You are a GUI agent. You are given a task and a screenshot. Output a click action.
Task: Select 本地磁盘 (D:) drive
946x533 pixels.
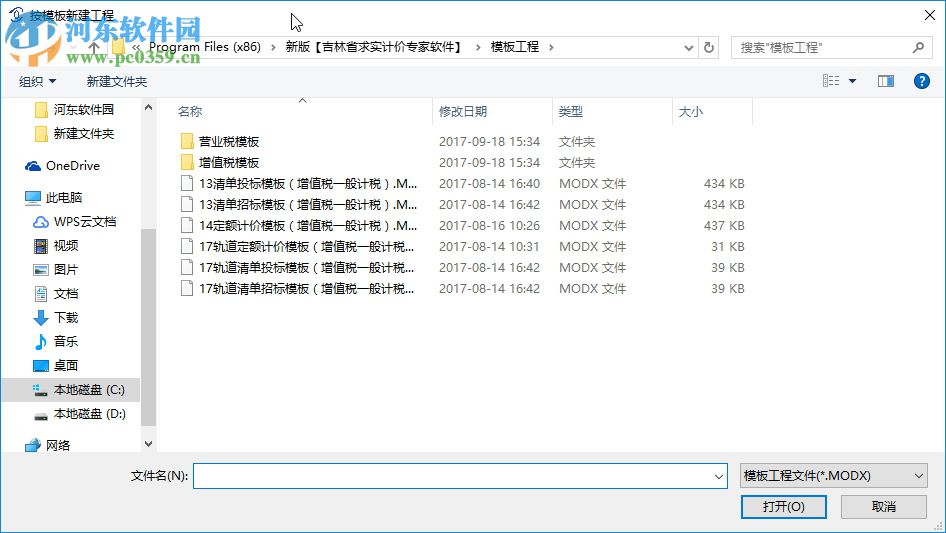pos(80,414)
